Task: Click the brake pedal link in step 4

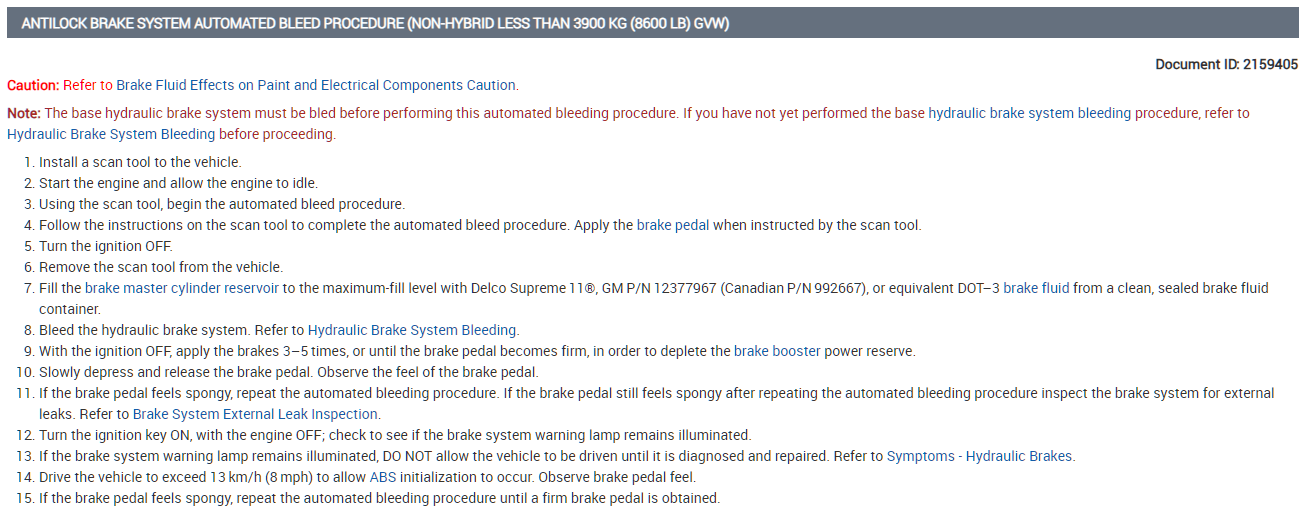Action: pos(673,225)
